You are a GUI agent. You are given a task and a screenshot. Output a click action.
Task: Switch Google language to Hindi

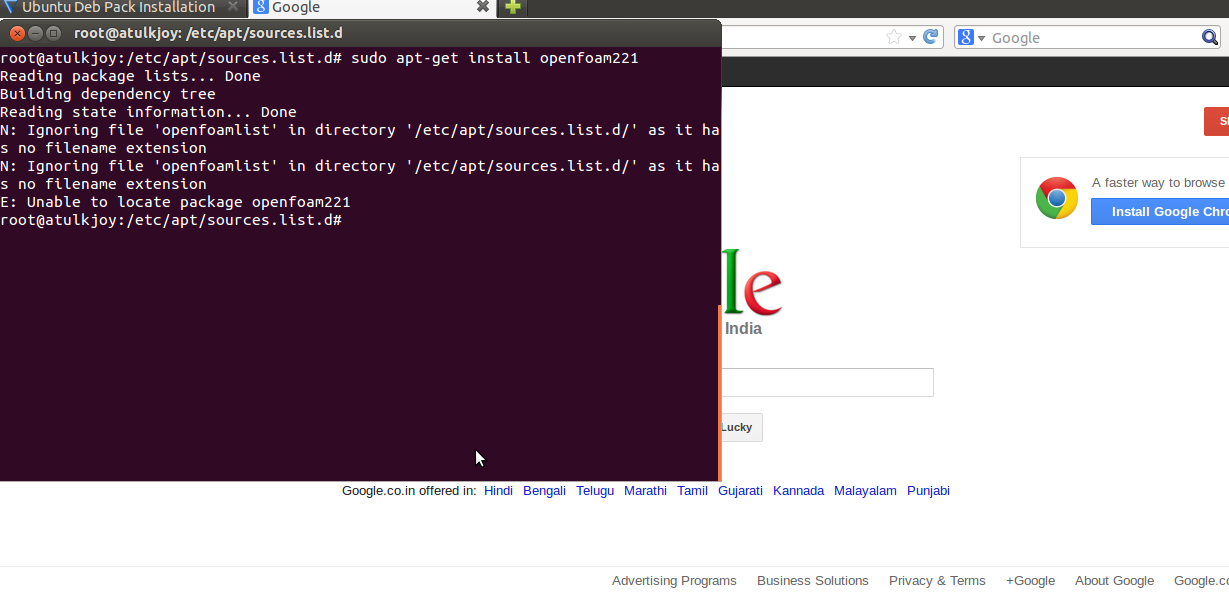click(x=498, y=491)
